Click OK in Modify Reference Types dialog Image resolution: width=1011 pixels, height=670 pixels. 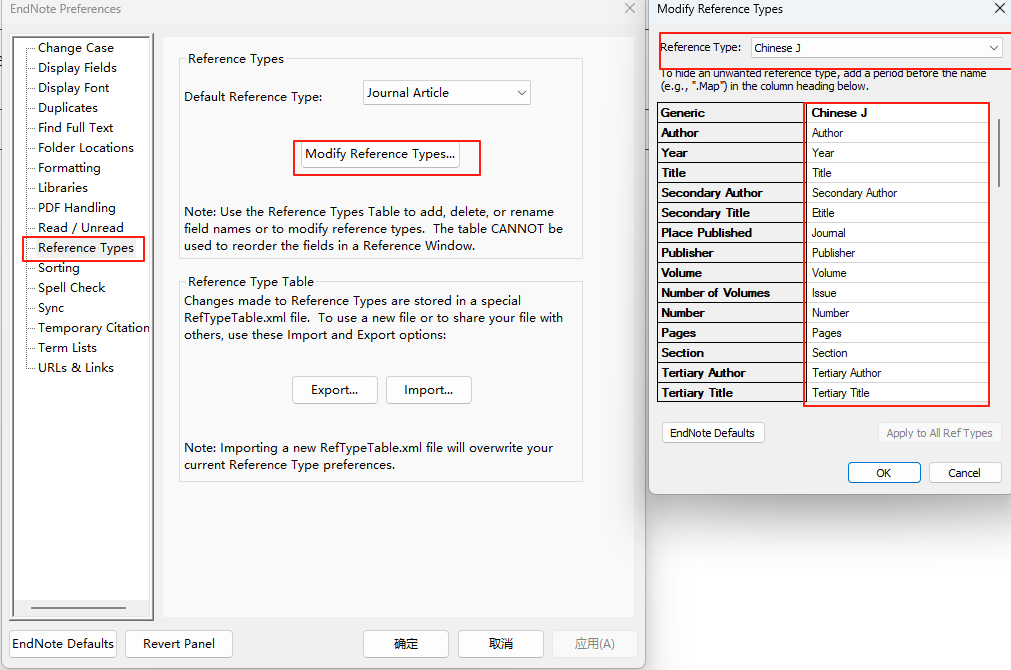coord(884,473)
